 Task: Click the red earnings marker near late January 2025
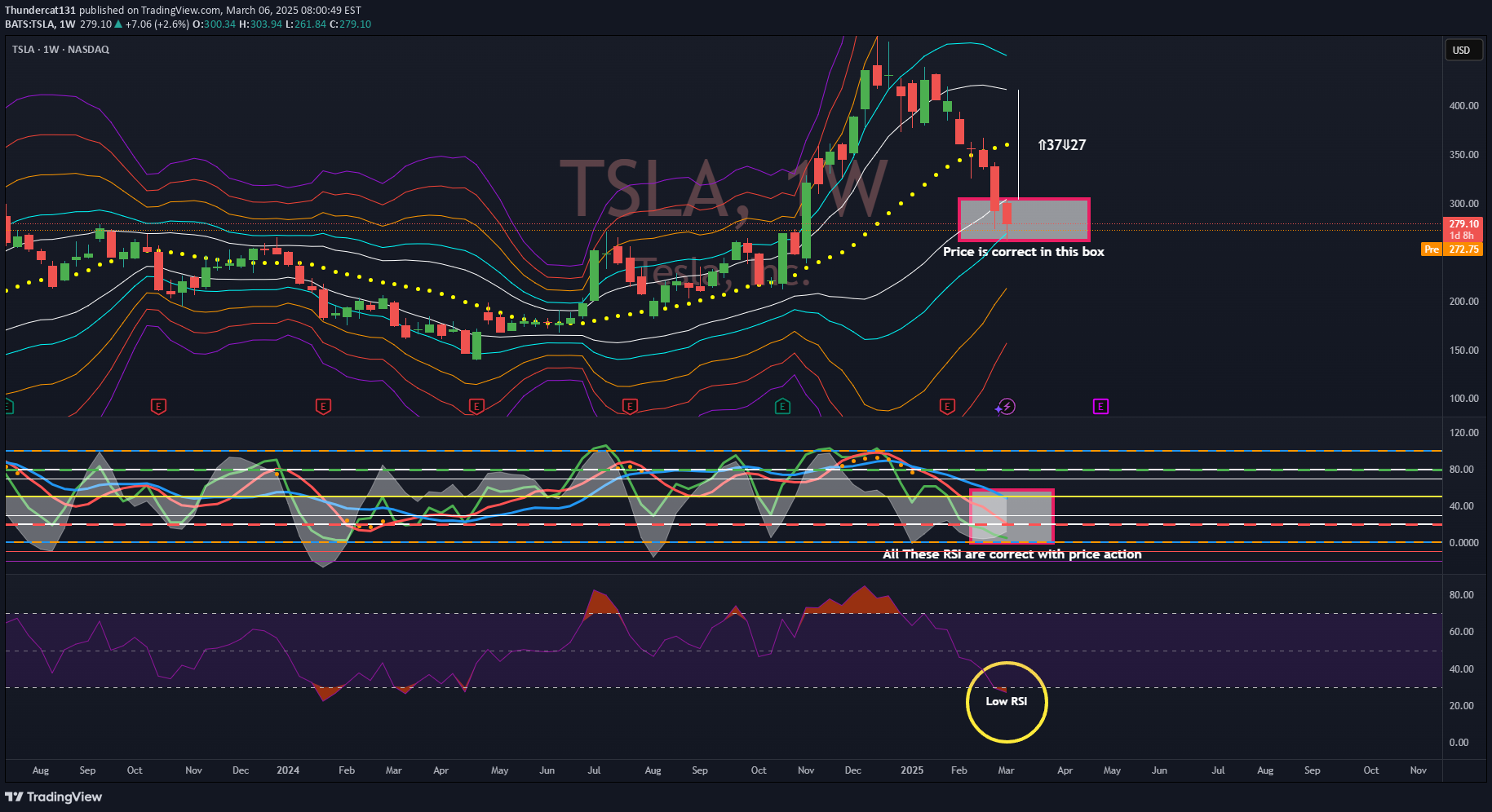947,406
